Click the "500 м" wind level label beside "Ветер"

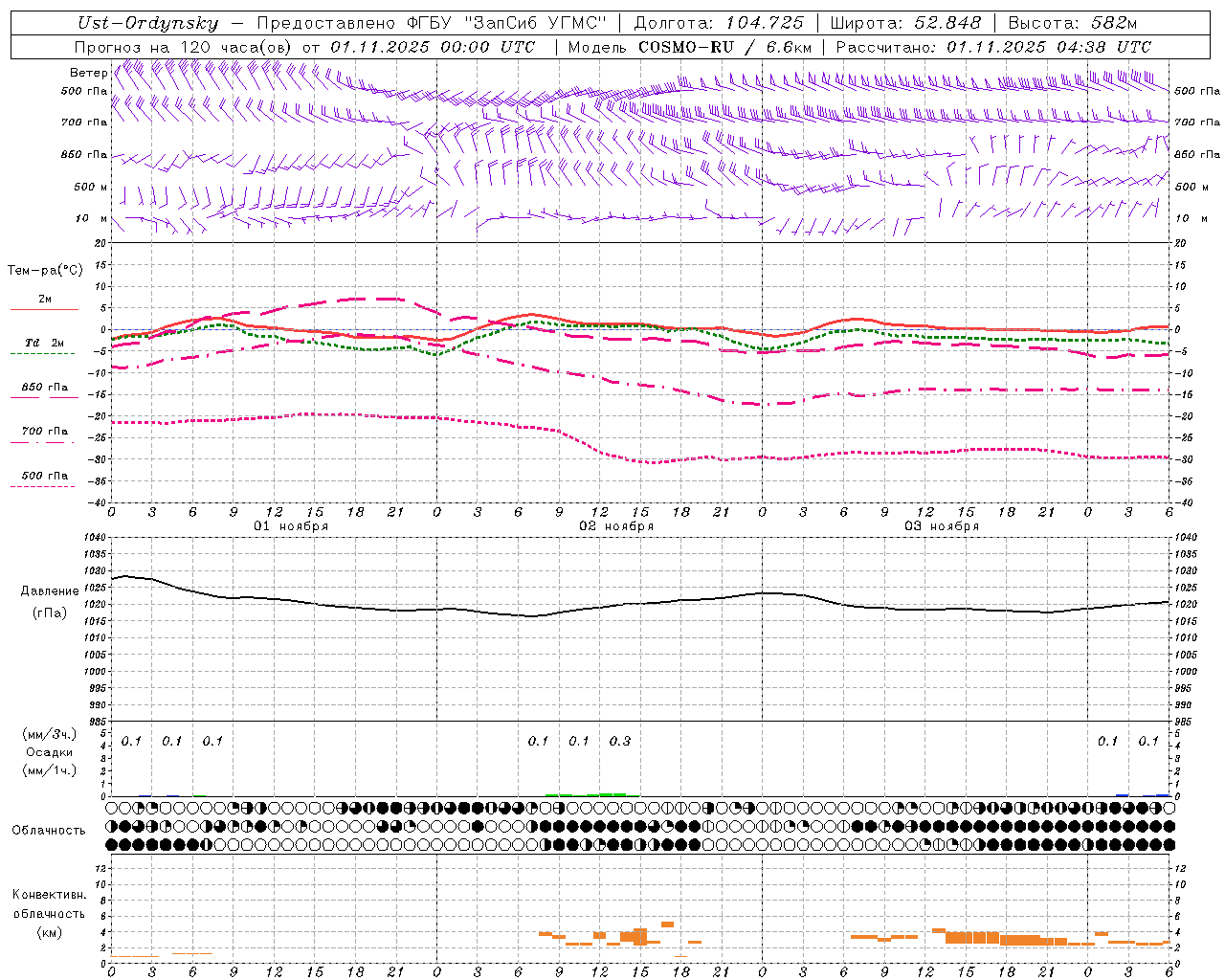[91, 187]
